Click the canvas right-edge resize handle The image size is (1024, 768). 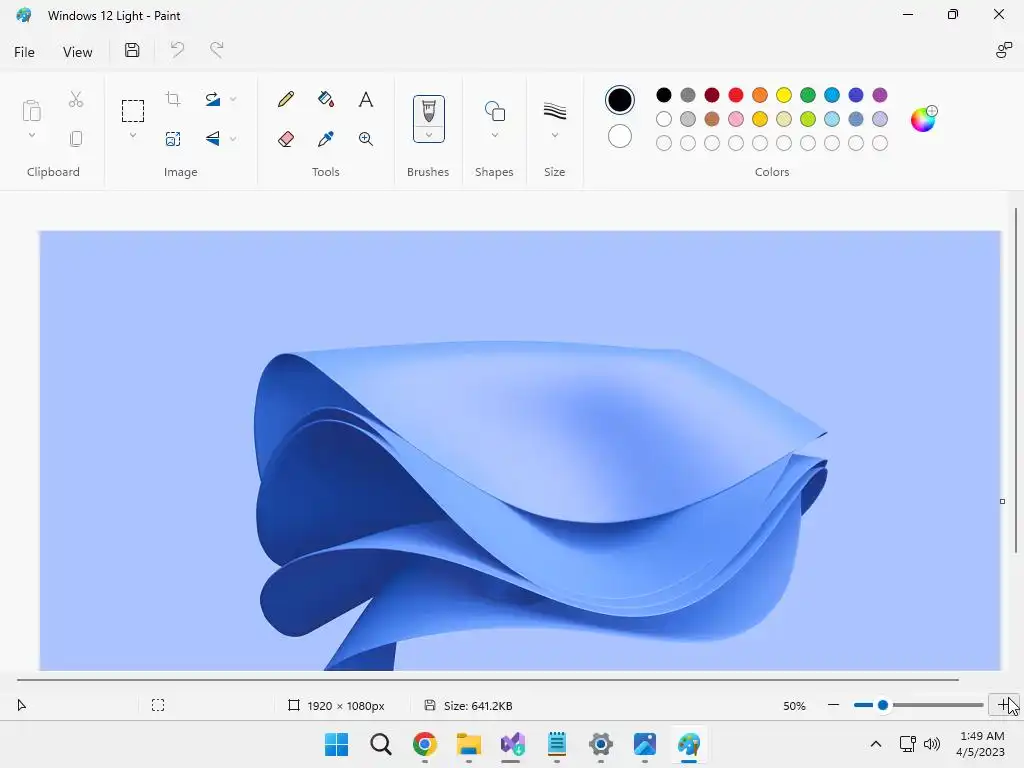(x=1002, y=502)
